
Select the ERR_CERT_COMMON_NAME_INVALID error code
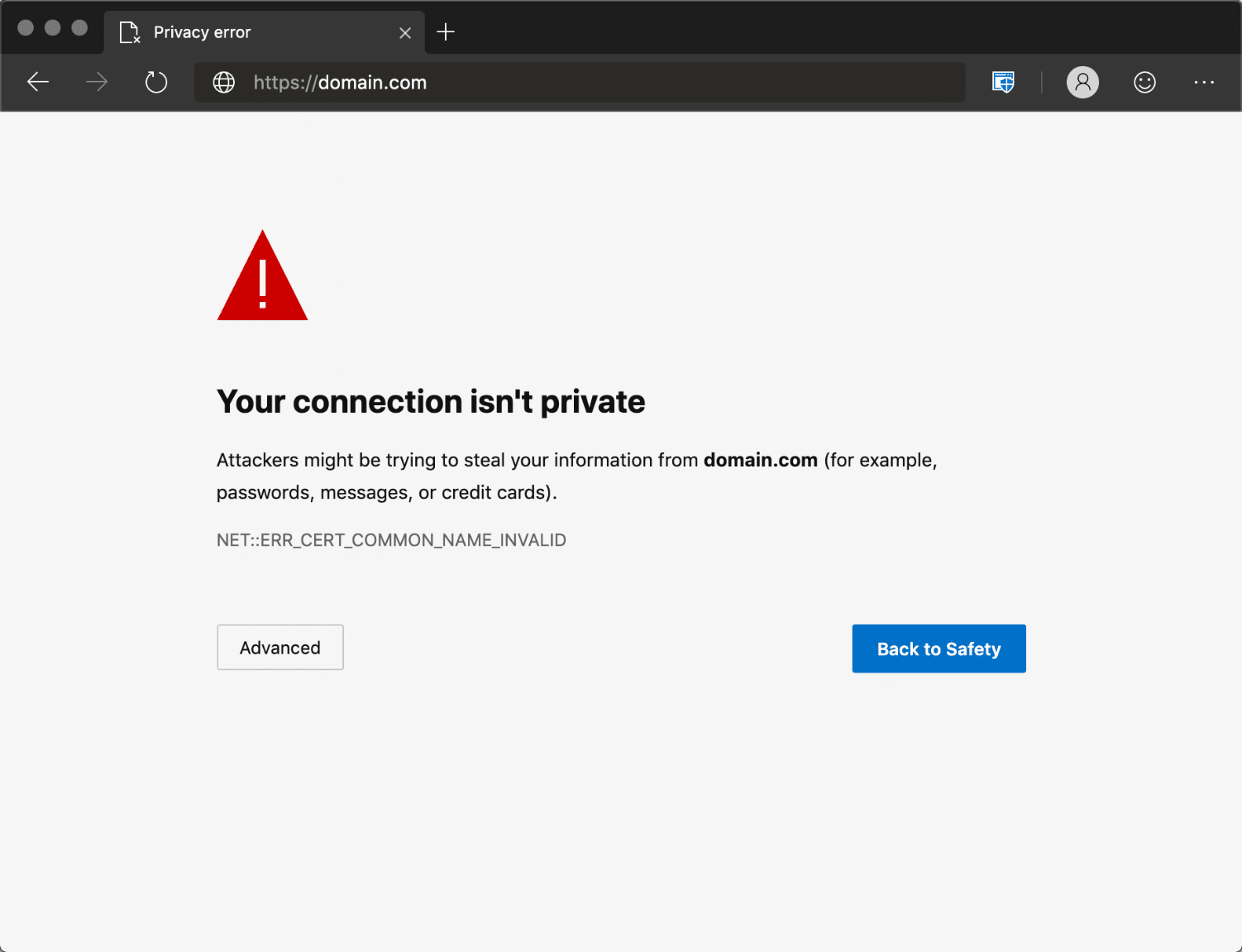[x=391, y=539]
